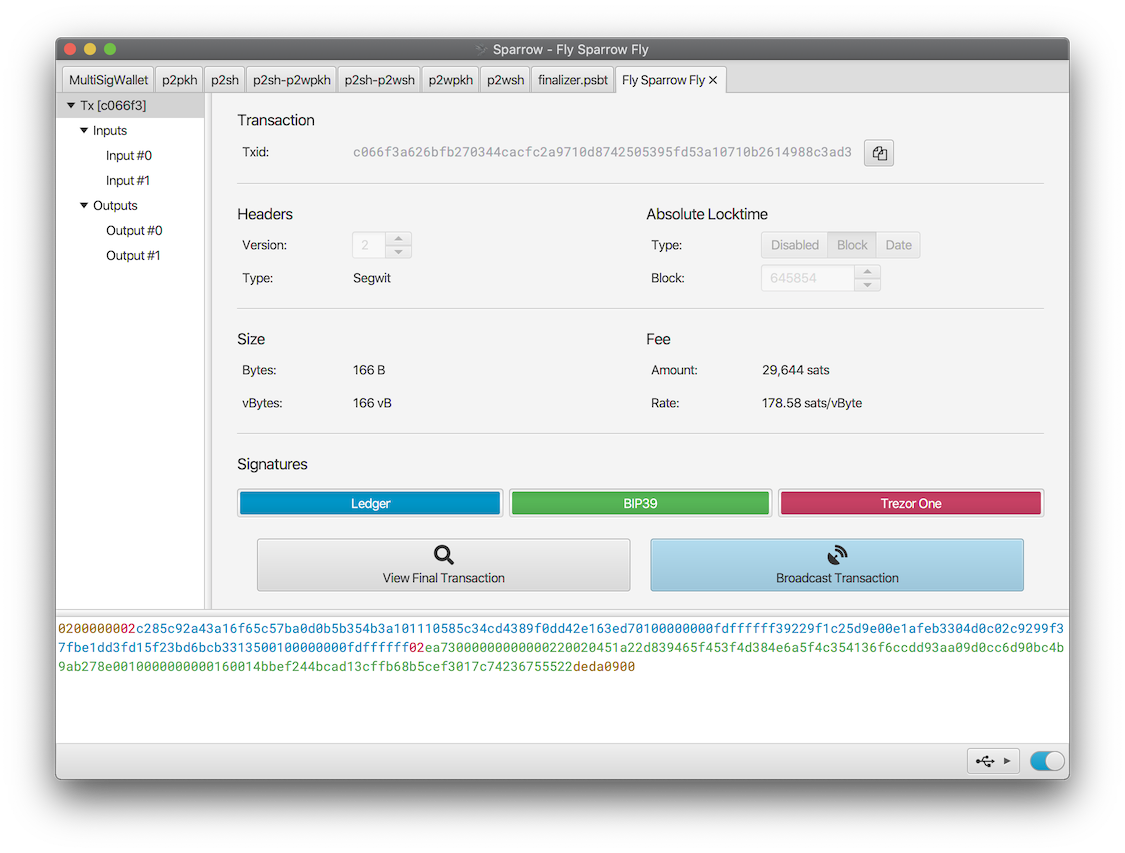Viewport: 1125px width, 853px height.
Task: Close the Fly Sparrow Fly tab
Action: coord(713,81)
